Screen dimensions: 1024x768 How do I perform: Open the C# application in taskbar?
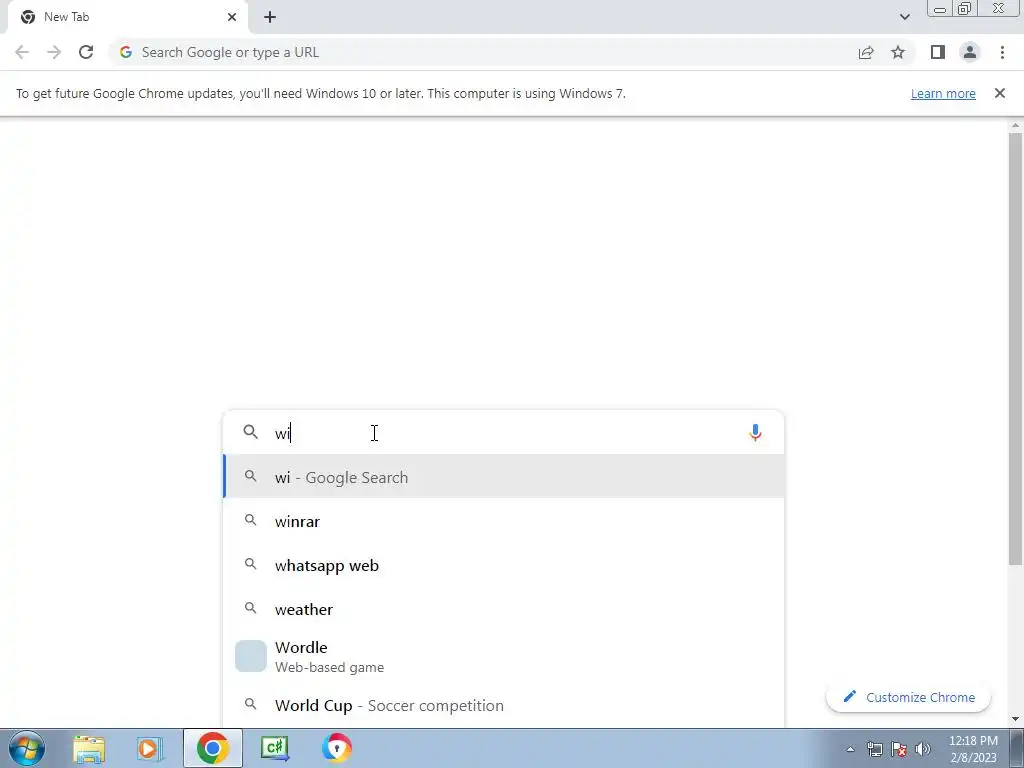pos(275,748)
